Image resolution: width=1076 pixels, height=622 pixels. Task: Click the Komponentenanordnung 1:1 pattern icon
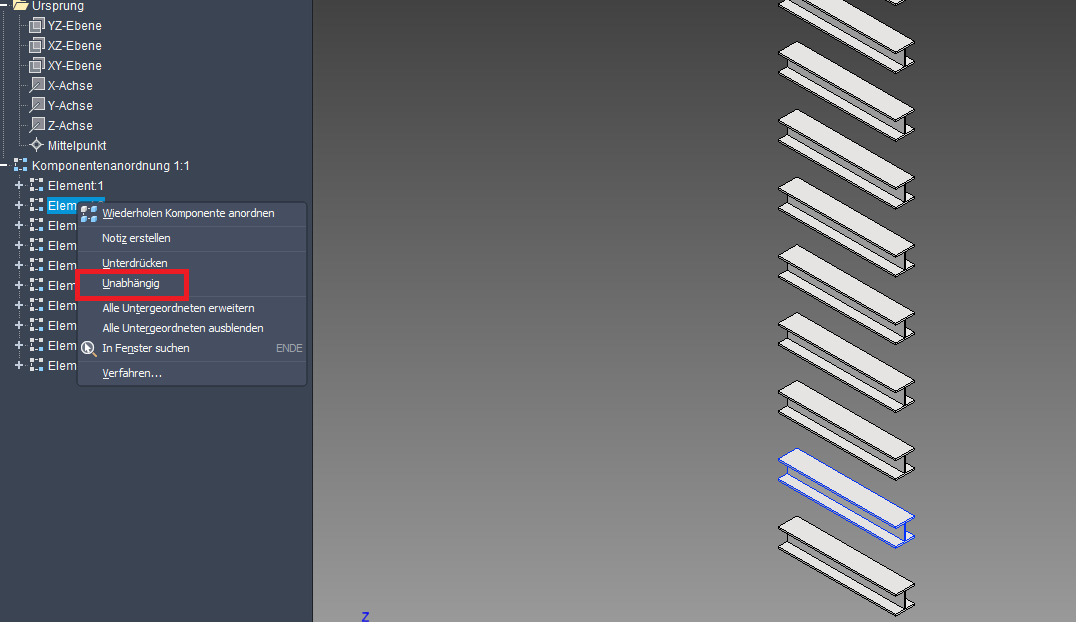(21, 165)
